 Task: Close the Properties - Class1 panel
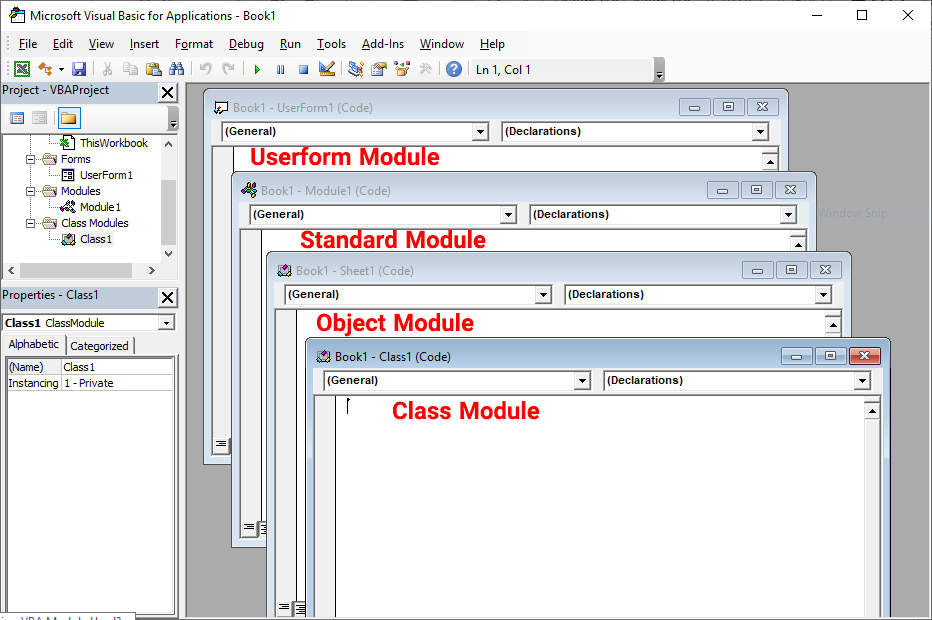168,297
